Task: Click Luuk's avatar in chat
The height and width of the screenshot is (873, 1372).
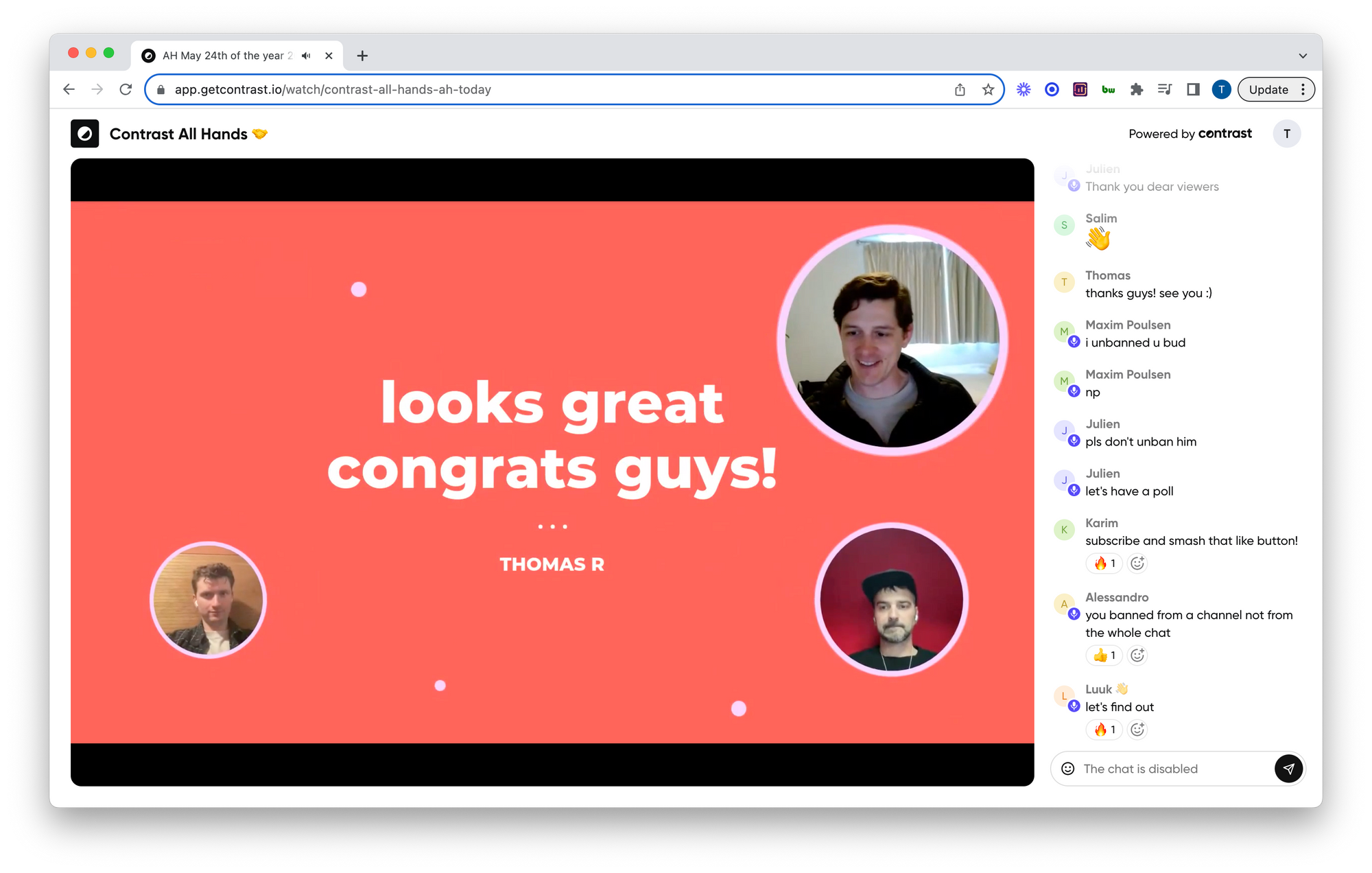Action: (1064, 696)
